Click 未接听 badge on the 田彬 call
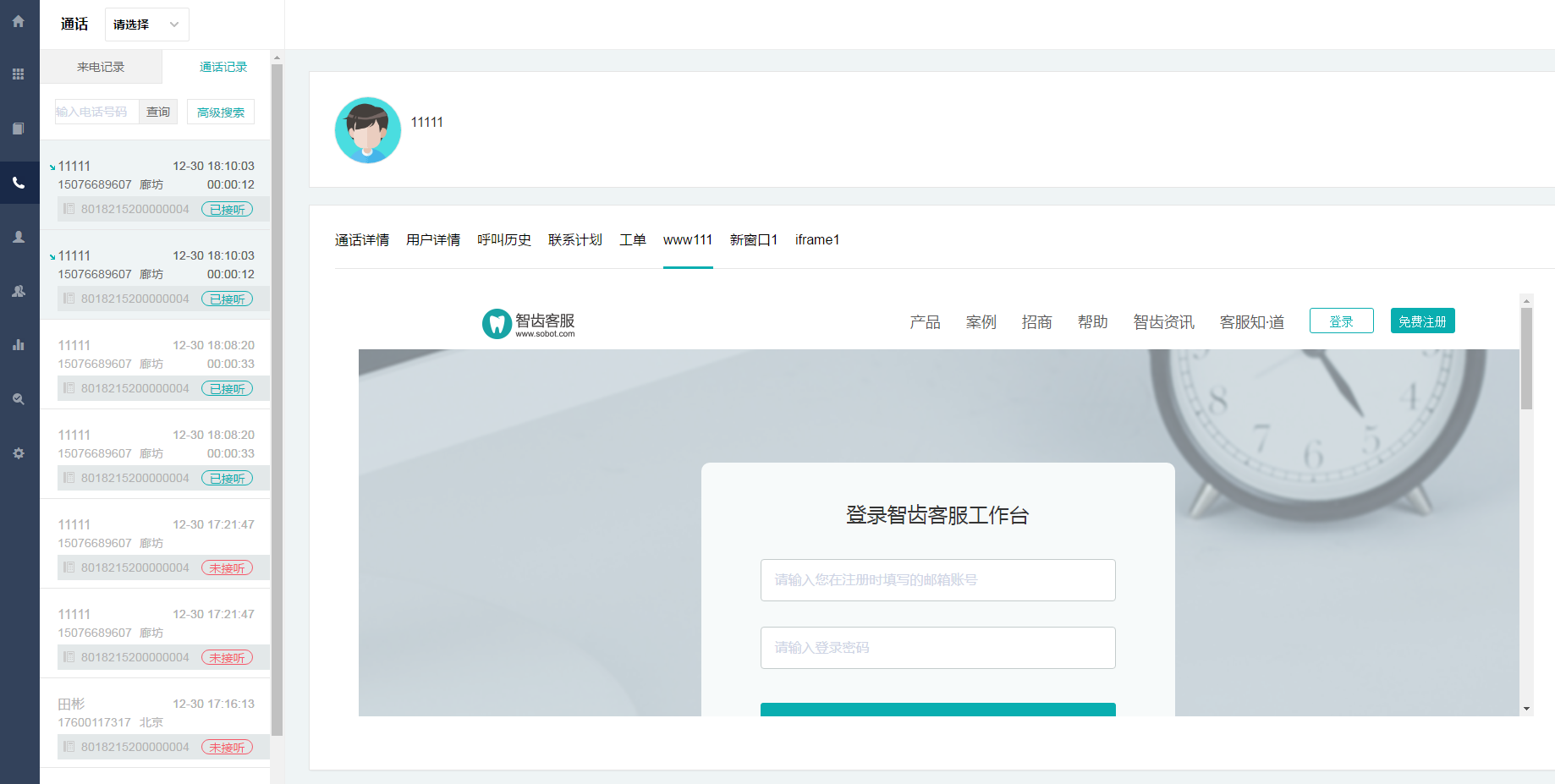This screenshot has height=784, width=1555. (x=227, y=747)
